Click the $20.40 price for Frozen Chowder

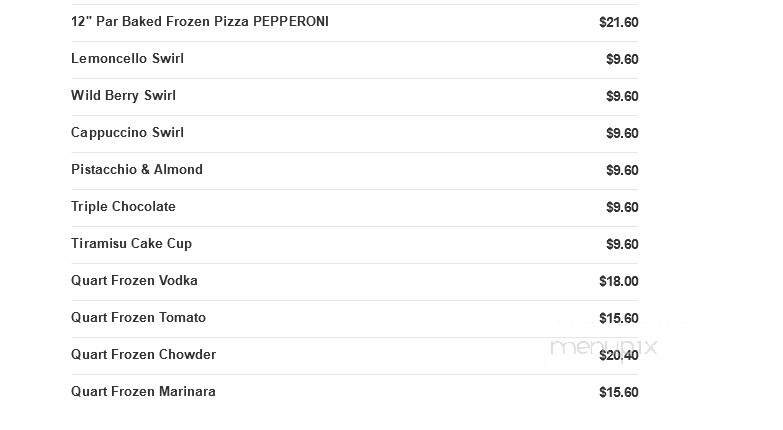619,355
